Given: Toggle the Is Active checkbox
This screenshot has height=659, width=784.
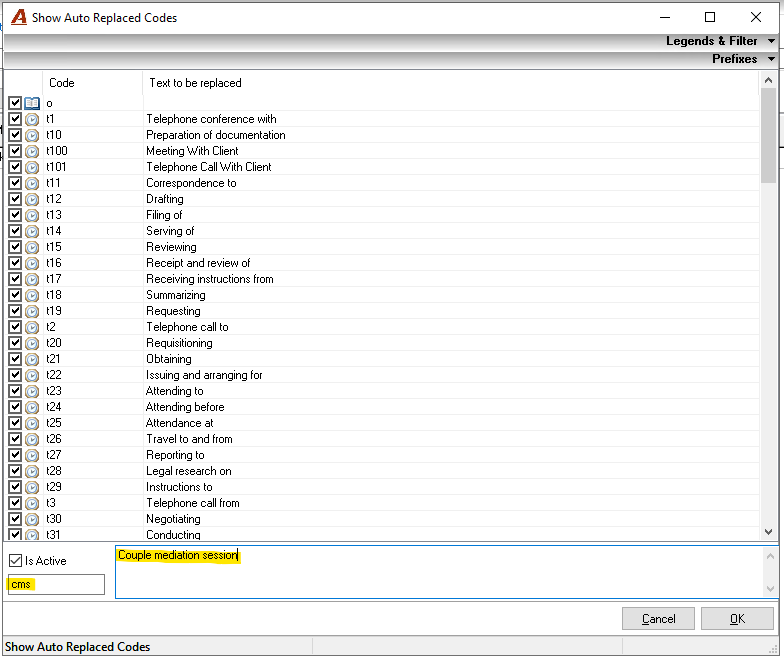Looking at the screenshot, I should tap(16, 560).
